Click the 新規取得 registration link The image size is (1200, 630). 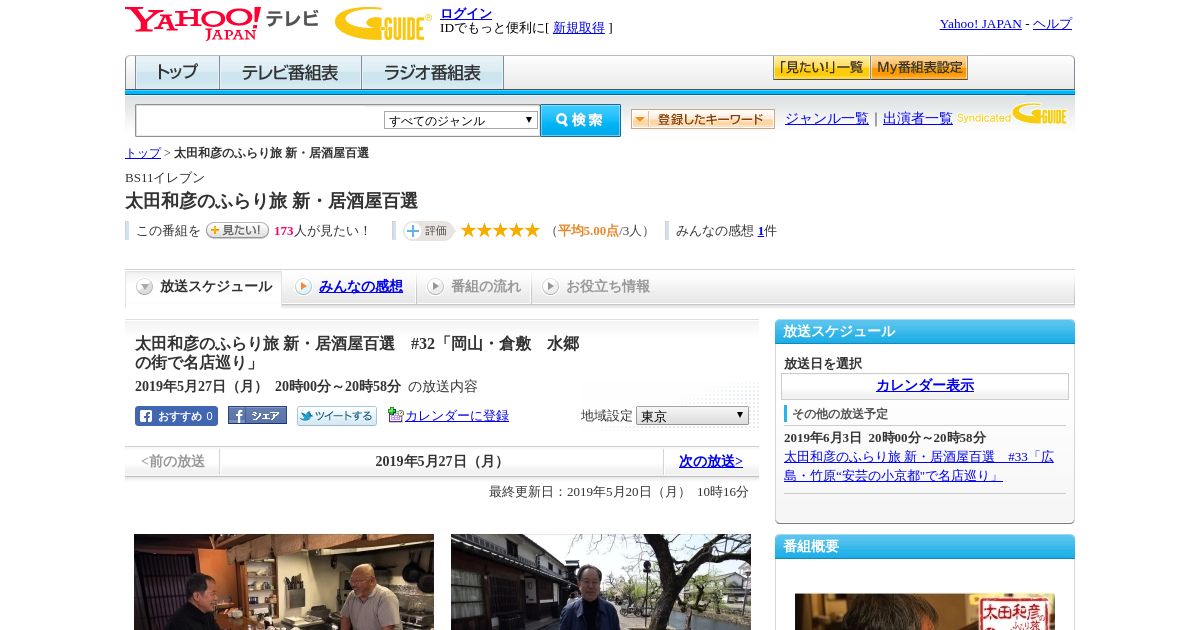pyautogui.click(x=579, y=28)
